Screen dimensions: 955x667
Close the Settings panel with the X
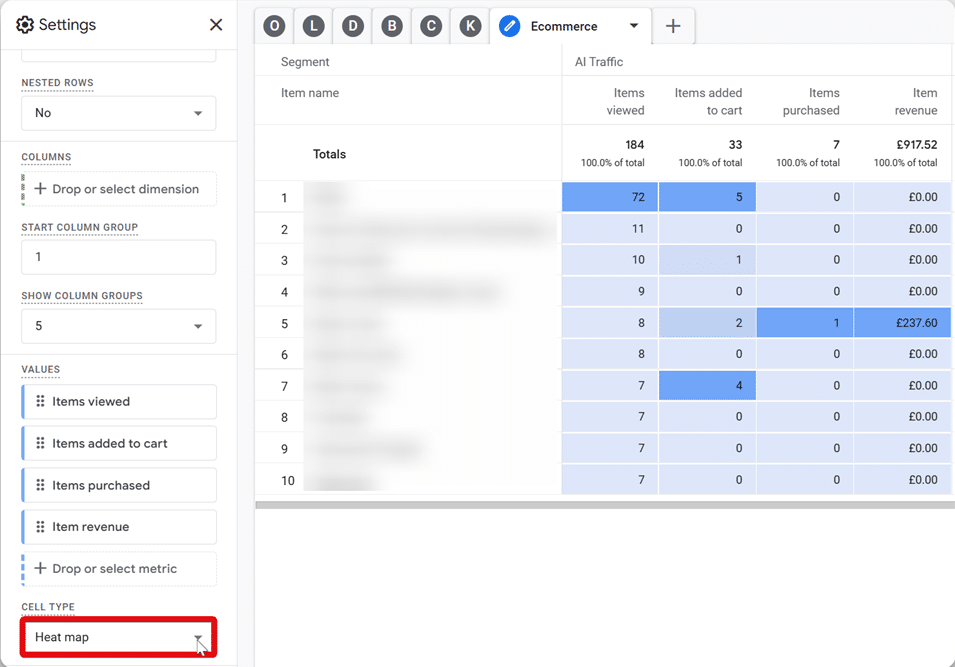[216, 25]
